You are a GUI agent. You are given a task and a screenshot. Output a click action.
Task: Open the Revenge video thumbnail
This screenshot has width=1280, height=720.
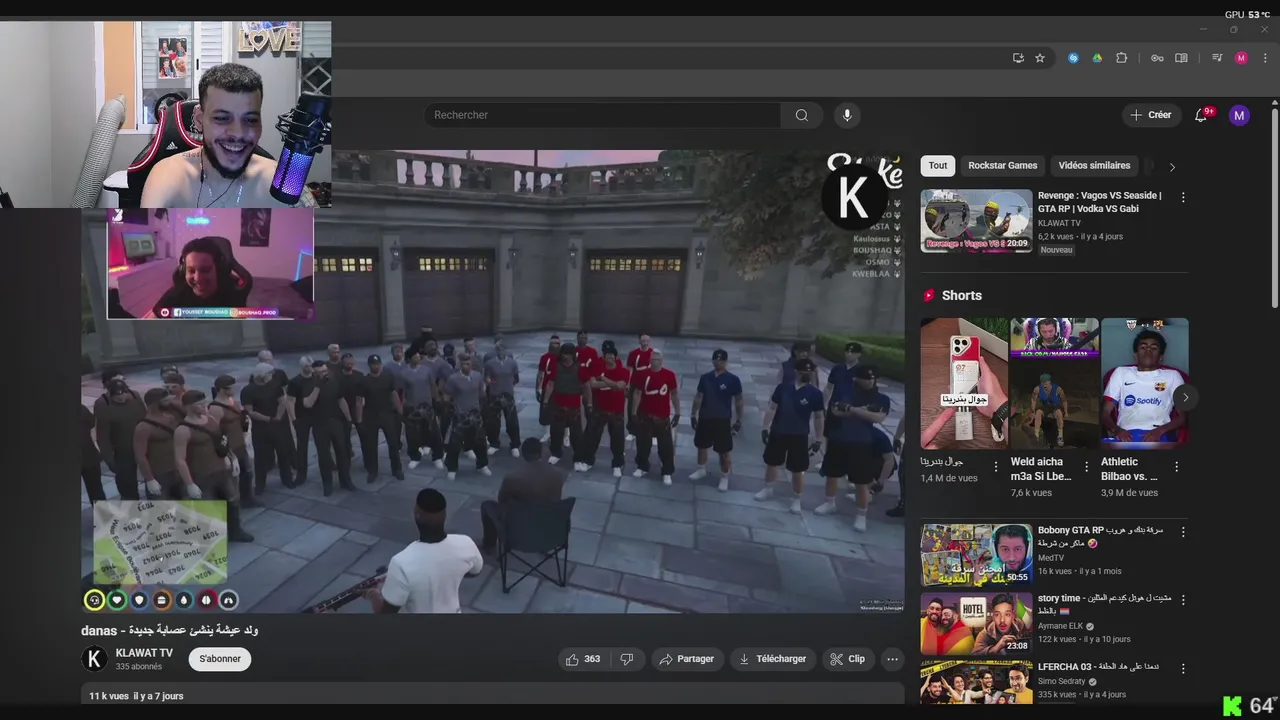[x=976, y=221]
